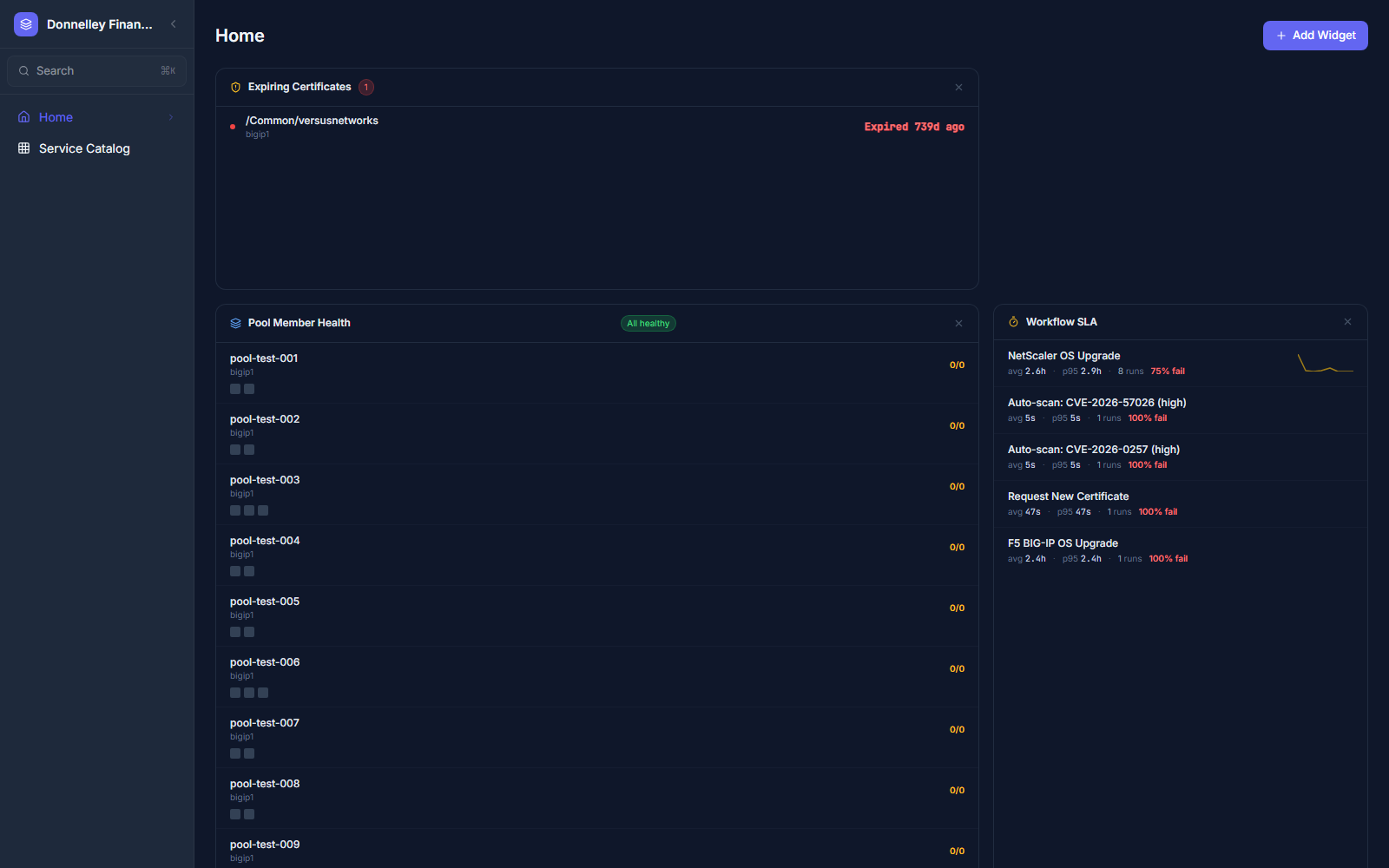Click the Workflow SLA timer icon

coord(1013,322)
